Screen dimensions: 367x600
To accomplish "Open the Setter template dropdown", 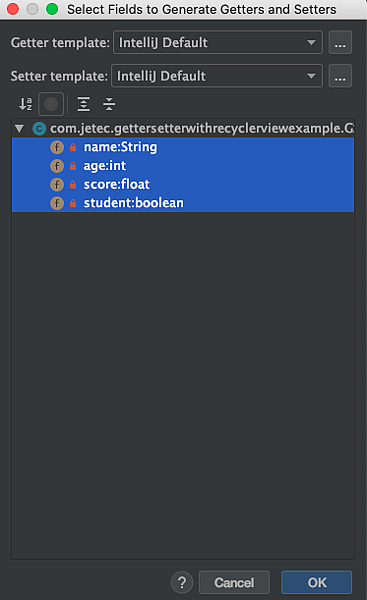I will [x=217, y=76].
